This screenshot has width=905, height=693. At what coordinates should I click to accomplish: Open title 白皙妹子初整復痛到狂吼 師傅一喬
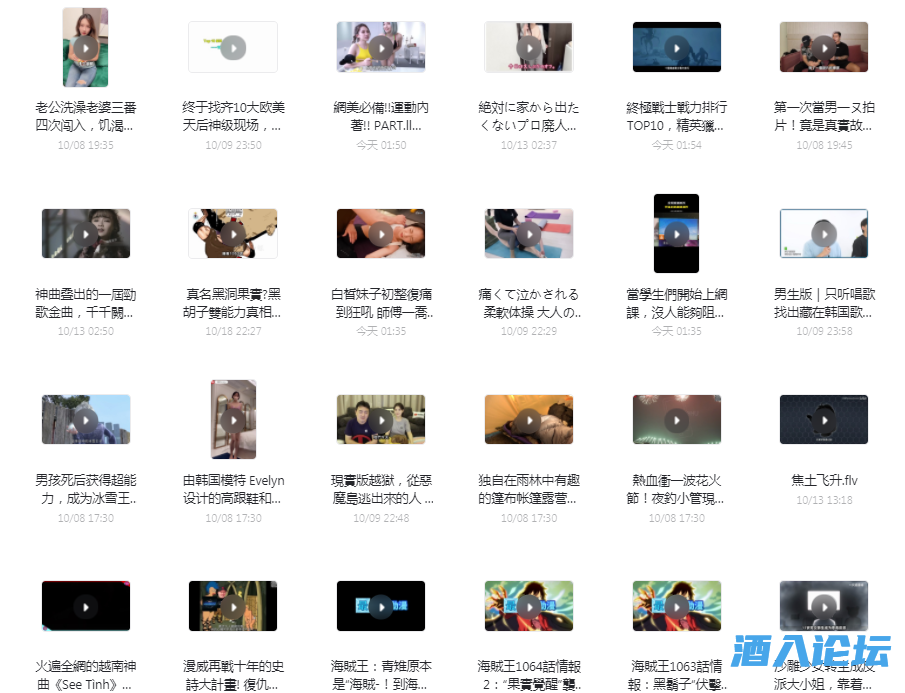coord(381,303)
